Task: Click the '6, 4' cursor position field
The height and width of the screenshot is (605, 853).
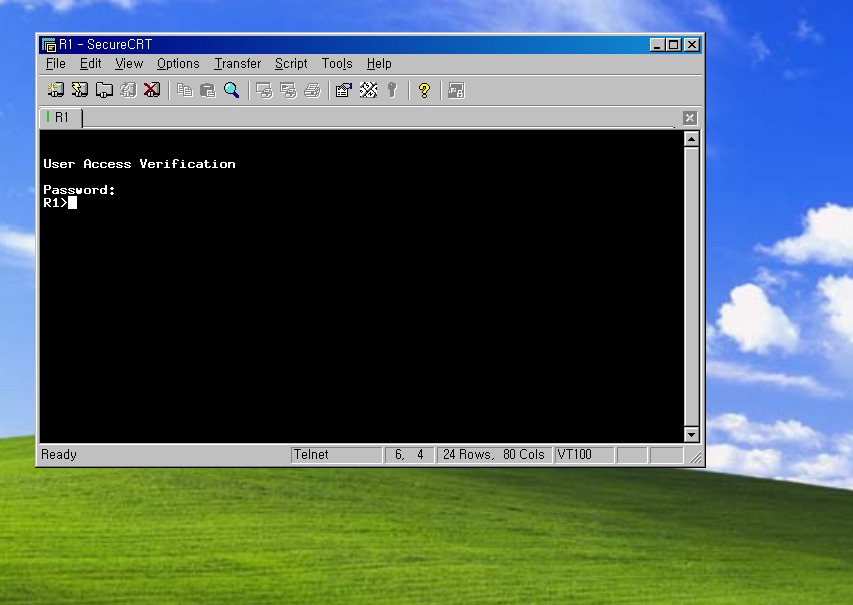Action: pyautogui.click(x=410, y=455)
